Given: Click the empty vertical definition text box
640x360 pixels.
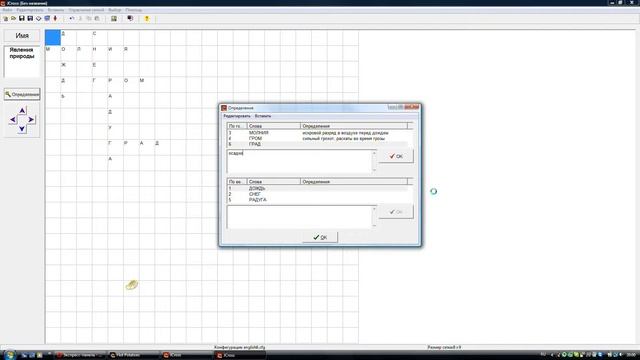Looking at the screenshot, I should [299, 217].
